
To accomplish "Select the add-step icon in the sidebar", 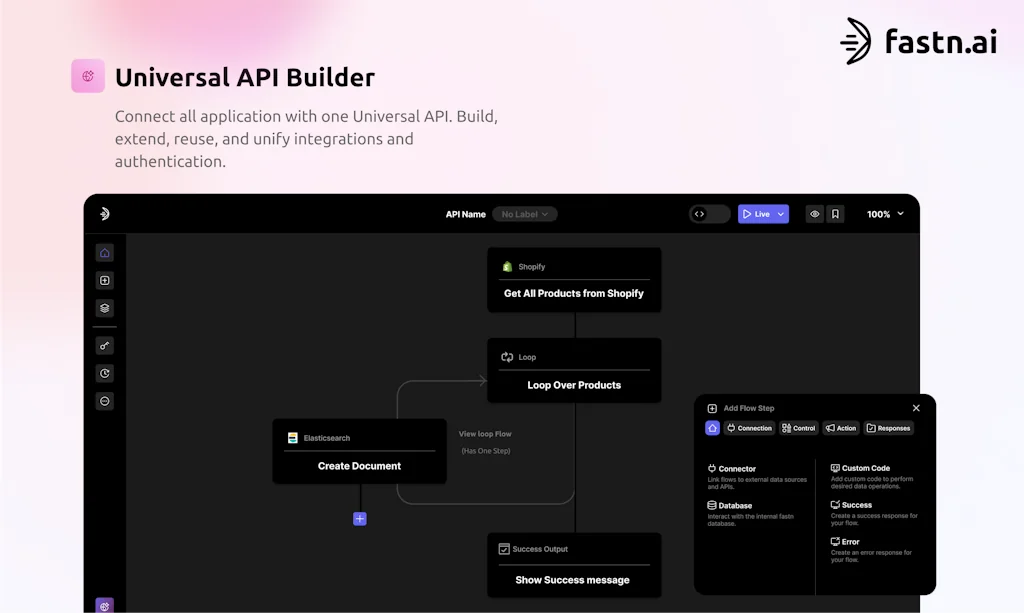I will (104, 280).
